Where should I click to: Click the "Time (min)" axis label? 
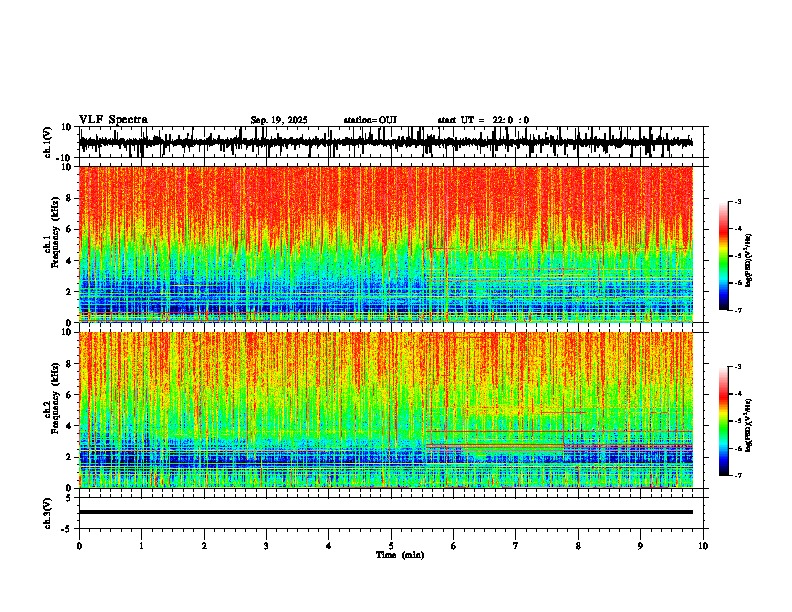[400, 555]
